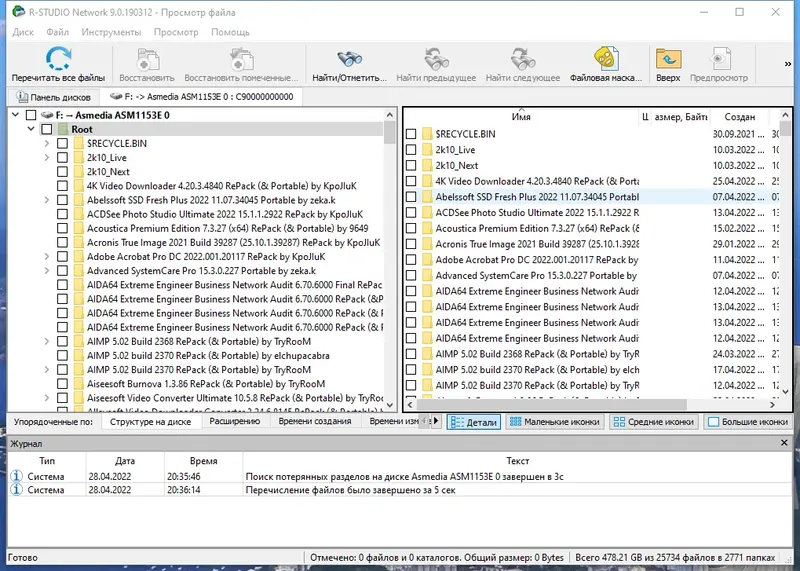This screenshot has width=800, height=571.
Task: Click the Имя column header
Action: tap(521, 117)
